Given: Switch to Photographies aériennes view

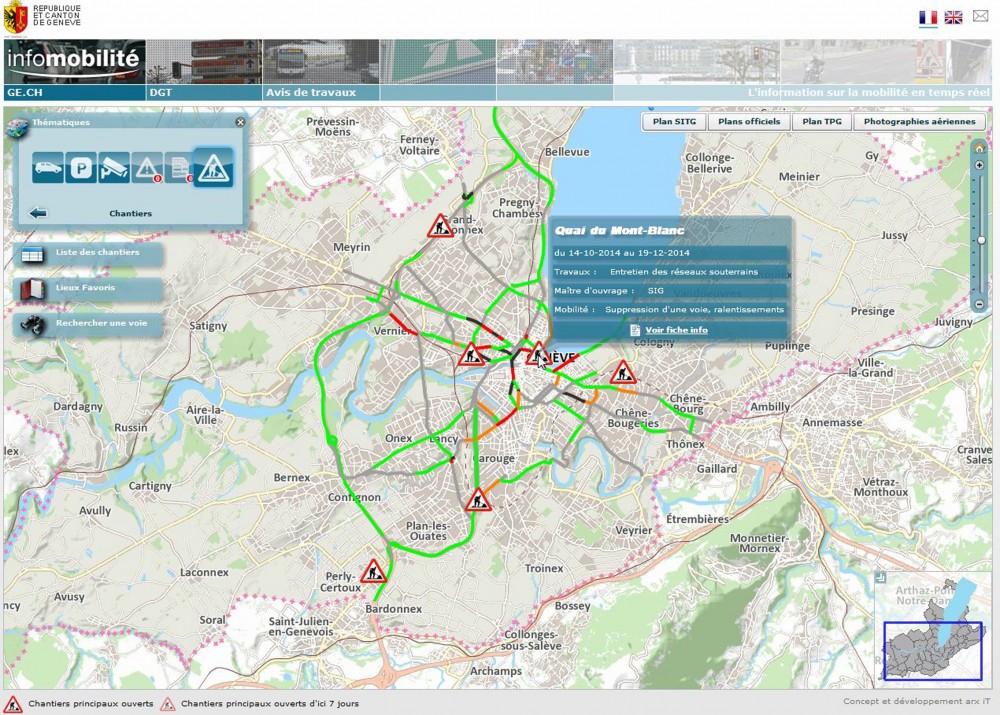Looking at the screenshot, I should click(919, 121).
